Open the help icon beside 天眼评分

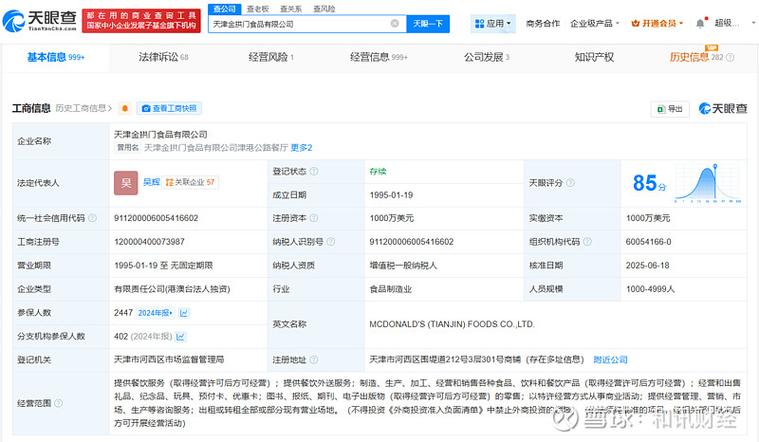click(x=570, y=183)
